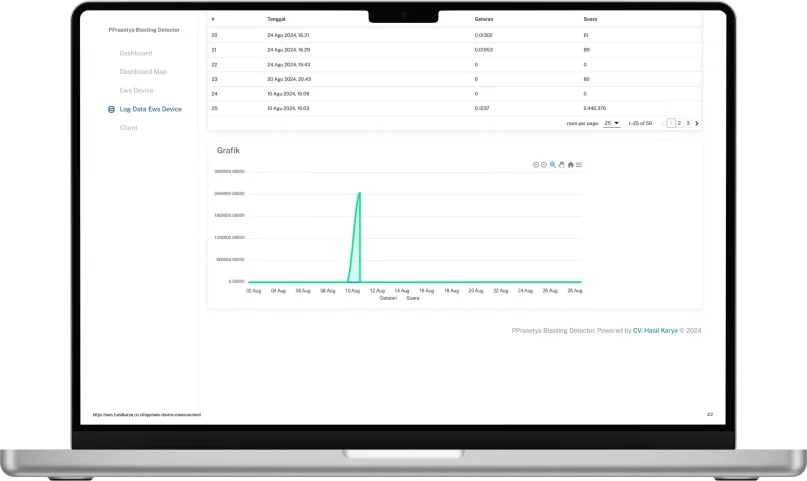Screen dimensions: 807x481
Task: Open the rows per page dropdown
Action: click(x=612, y=123)
